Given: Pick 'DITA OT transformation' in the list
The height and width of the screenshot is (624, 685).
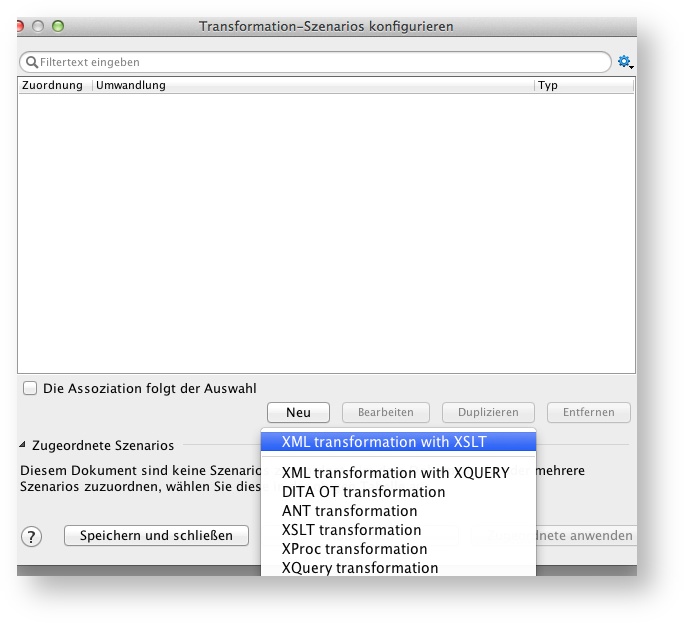Looking at the screenshot, I should (364, 492).
